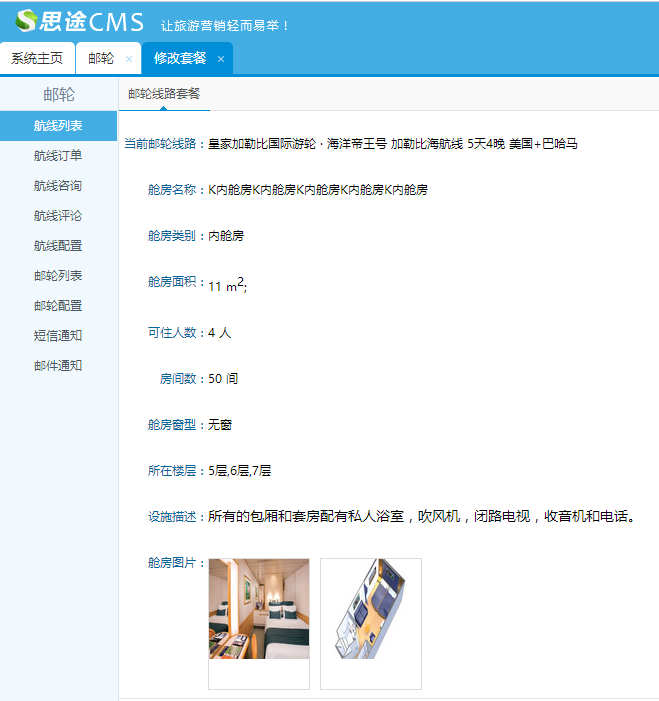Close the 修改套餐 tab

coord(221,59)
